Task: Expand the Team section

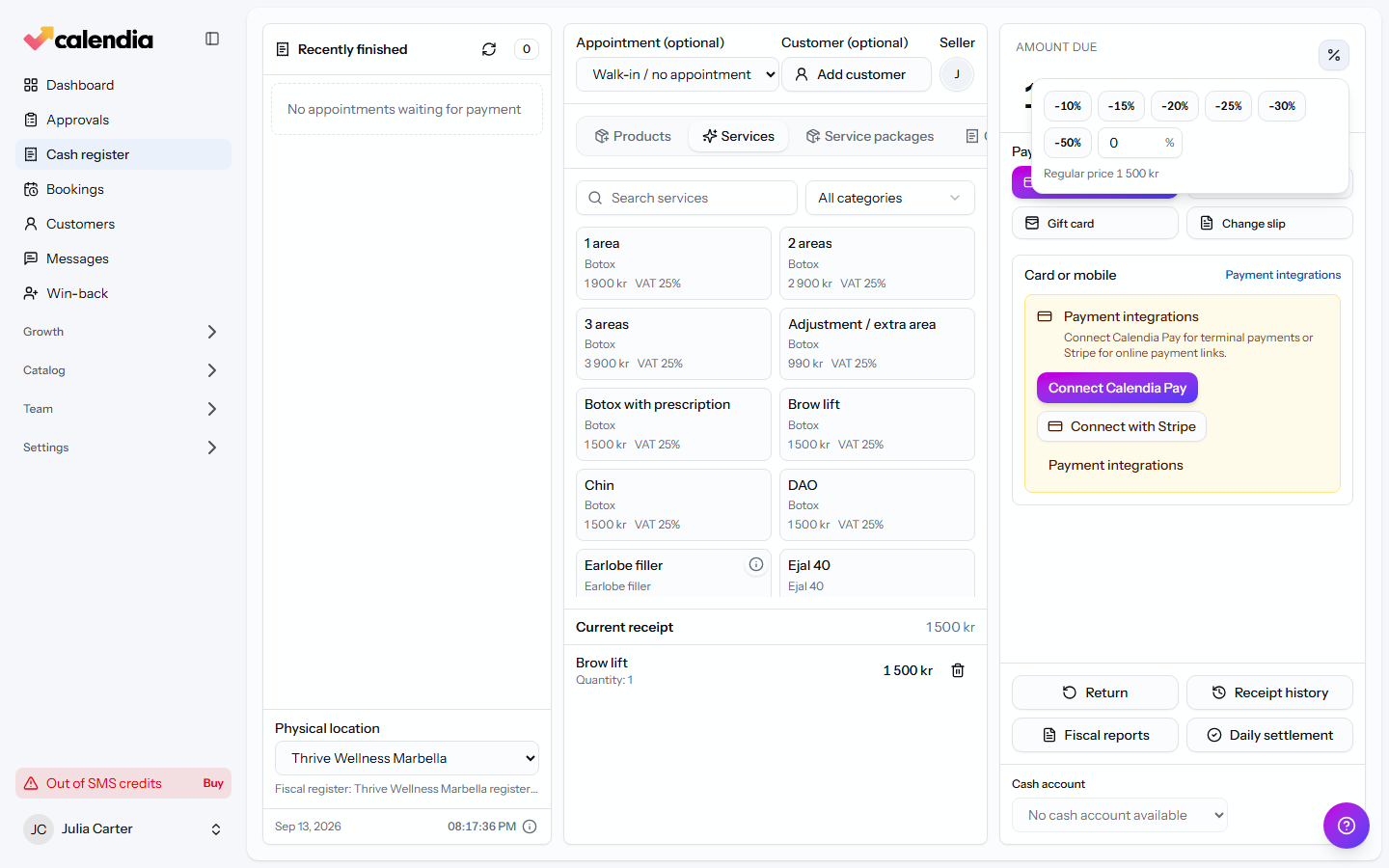Action: pyautogui.click(x=123, y=409)
